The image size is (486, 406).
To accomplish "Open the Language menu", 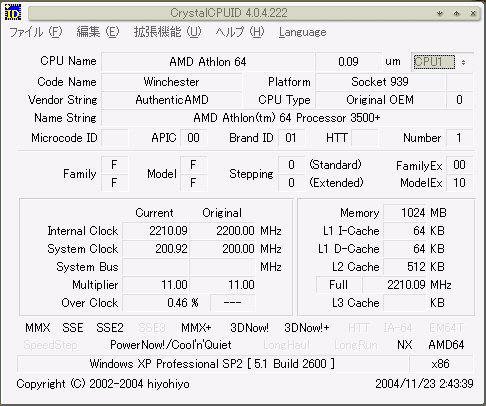I will tap(302, 32).
